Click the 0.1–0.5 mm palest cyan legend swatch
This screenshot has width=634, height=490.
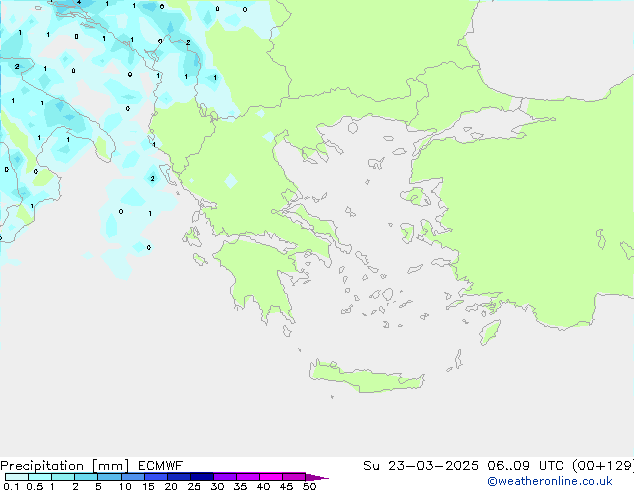(x=17, y=477)
